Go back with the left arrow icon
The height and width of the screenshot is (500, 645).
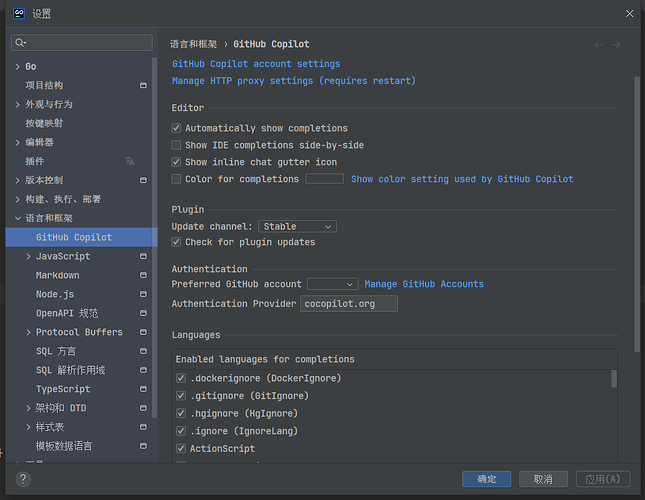pyautogui.click(x=599, y=44)
